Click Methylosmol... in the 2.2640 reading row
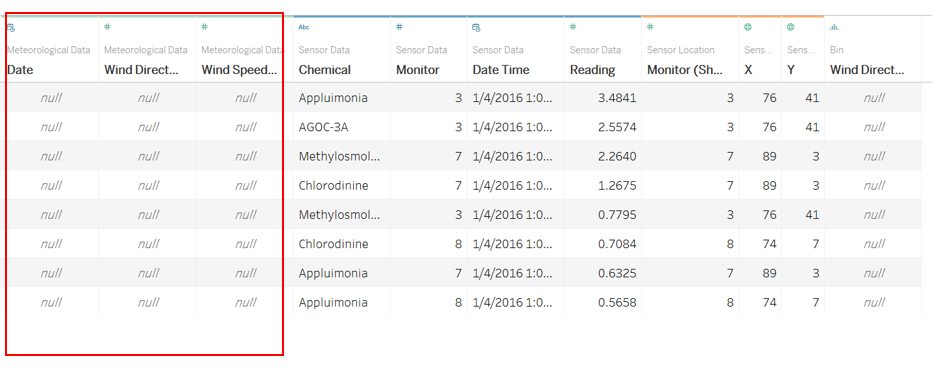 339,156
